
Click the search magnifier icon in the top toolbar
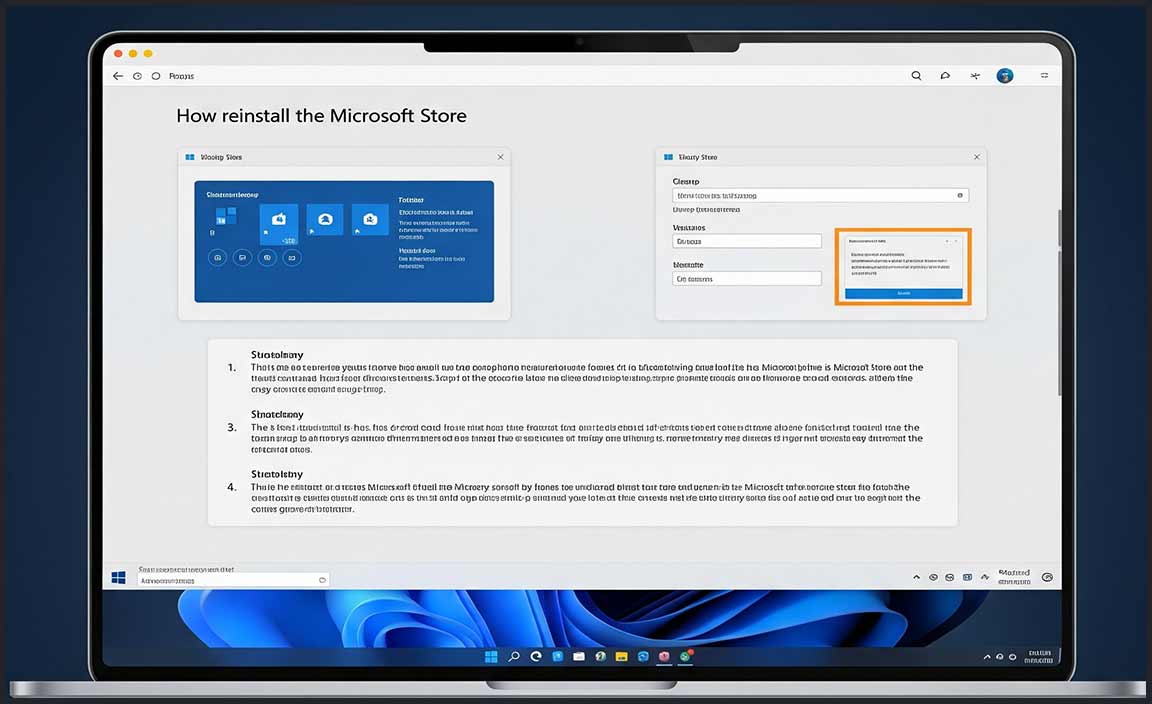click(916, 76)
